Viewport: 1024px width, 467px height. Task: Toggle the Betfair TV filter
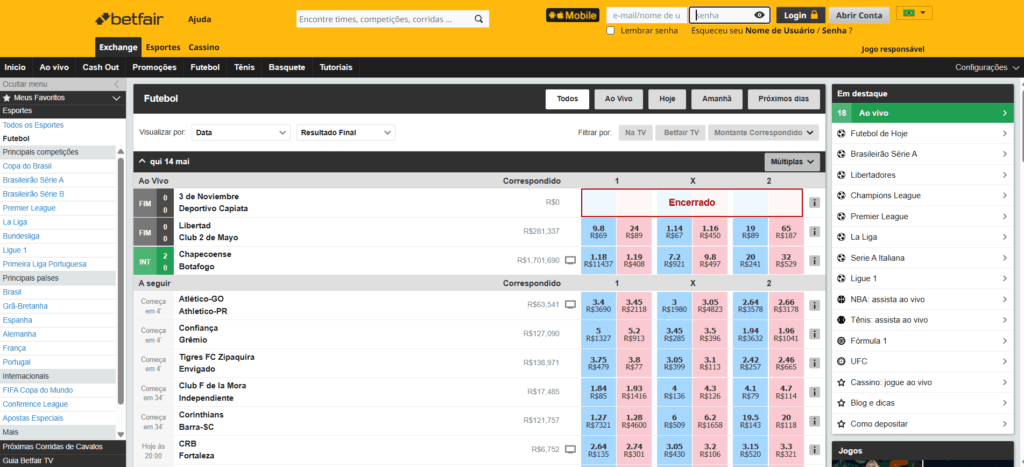pos(680,132)
